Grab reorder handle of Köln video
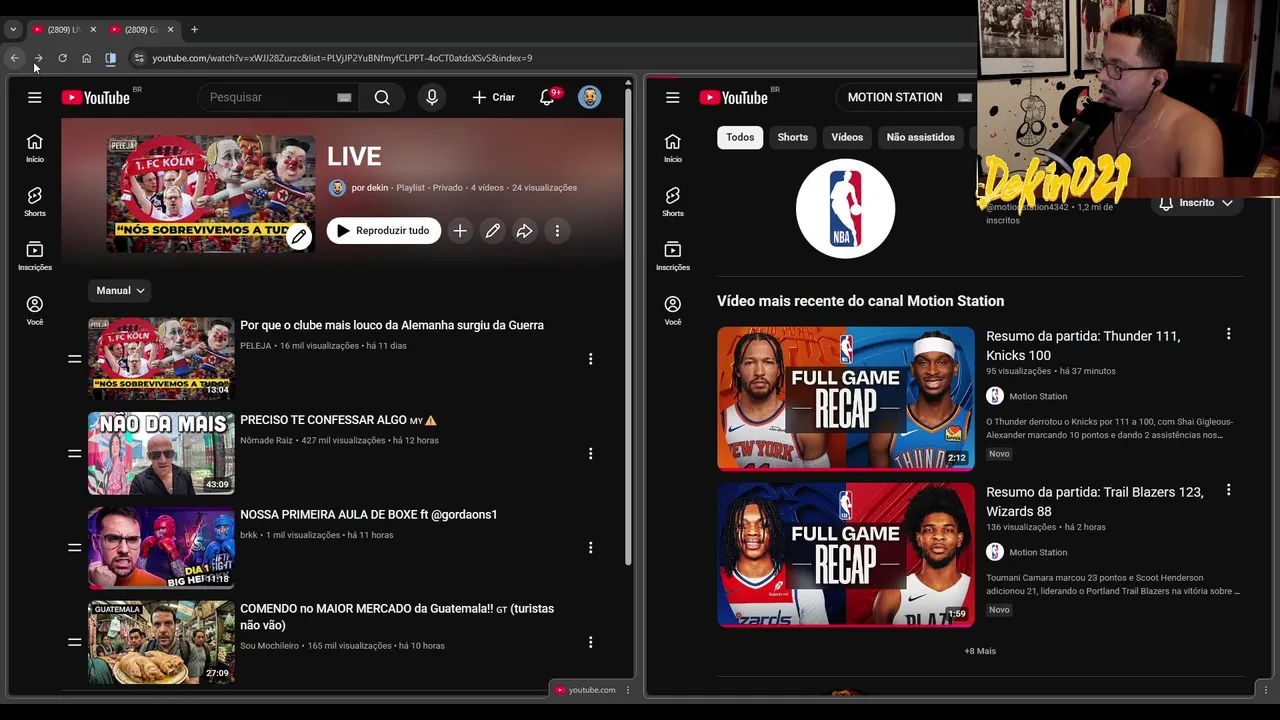 point(74,358)
